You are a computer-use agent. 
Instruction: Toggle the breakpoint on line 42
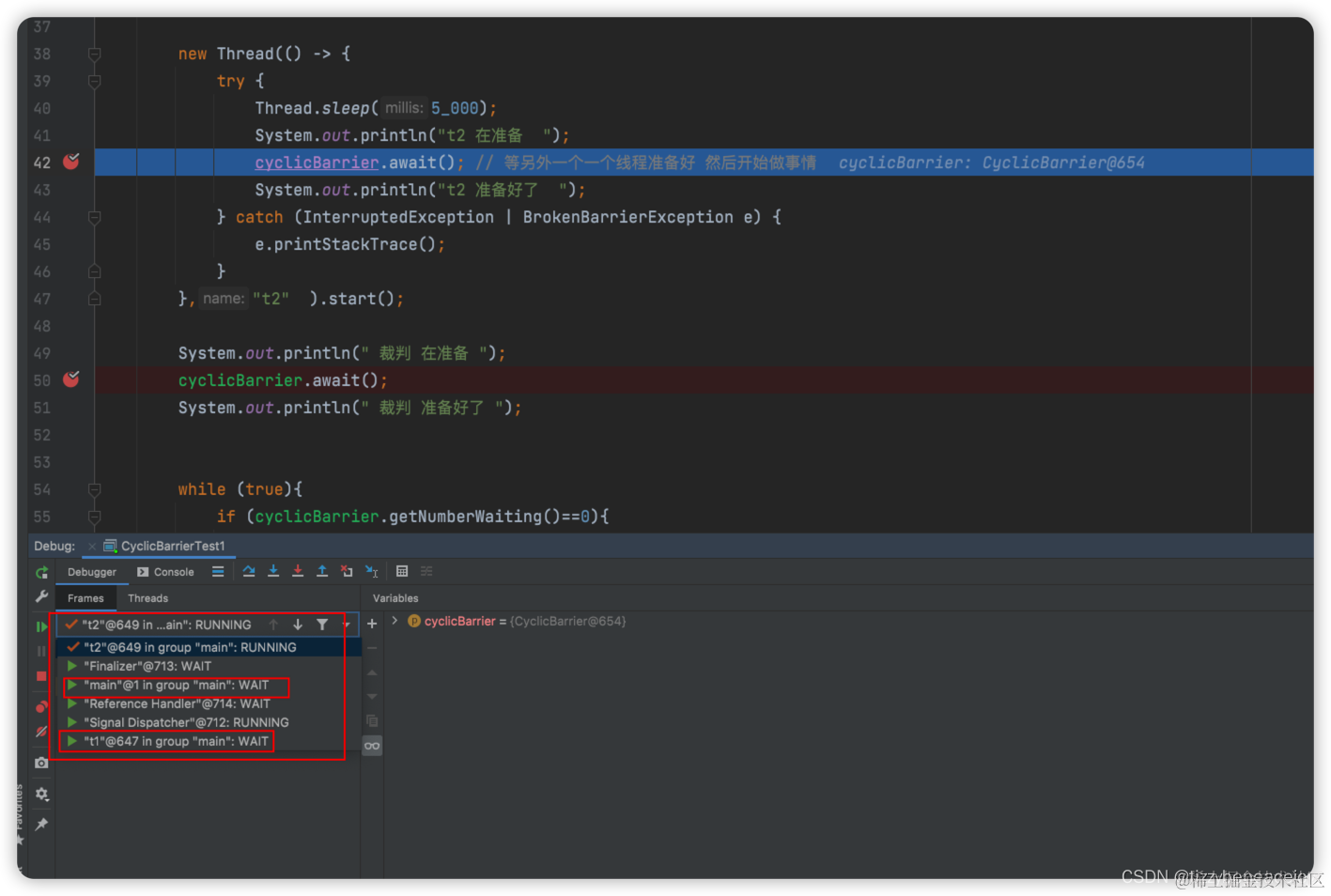71,162
